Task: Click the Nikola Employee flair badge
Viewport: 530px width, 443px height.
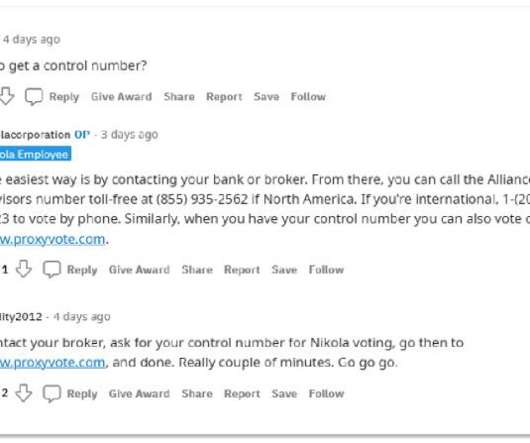Action: pyautogui.click(x=35, y=154)
